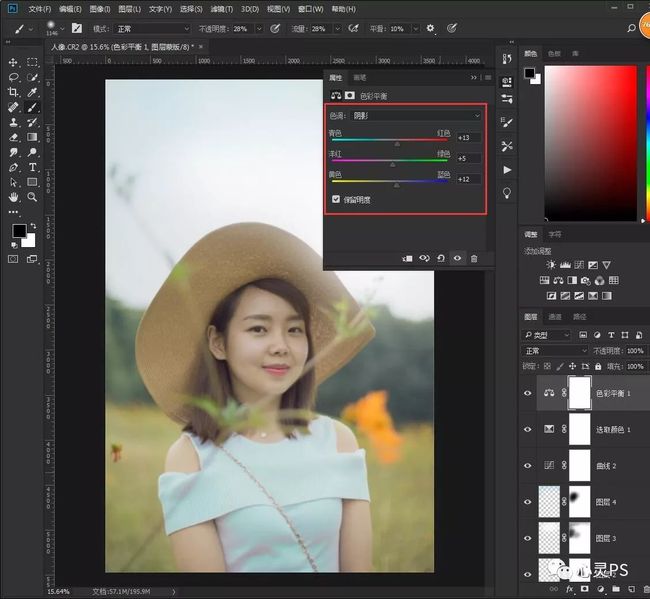The width and height of the screenshot is (650, 599).
Task: Switch to the 色板 tab
Action: (x=554, y=53)
